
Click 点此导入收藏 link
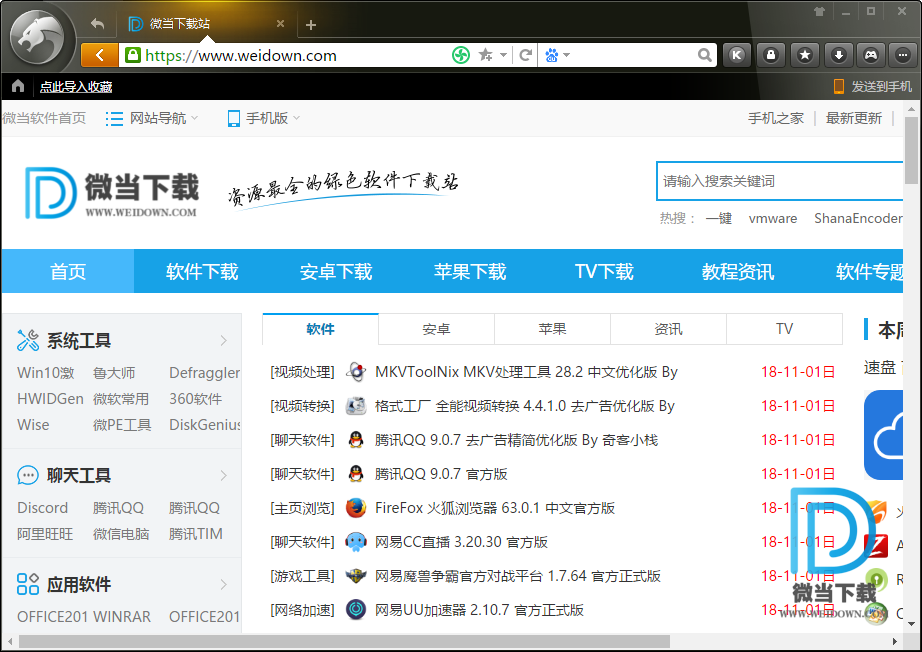point(76,87)
